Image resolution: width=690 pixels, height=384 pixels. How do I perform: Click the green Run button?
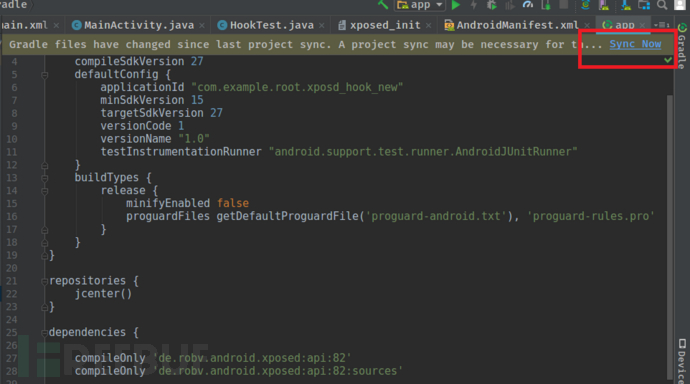point(456,5)
